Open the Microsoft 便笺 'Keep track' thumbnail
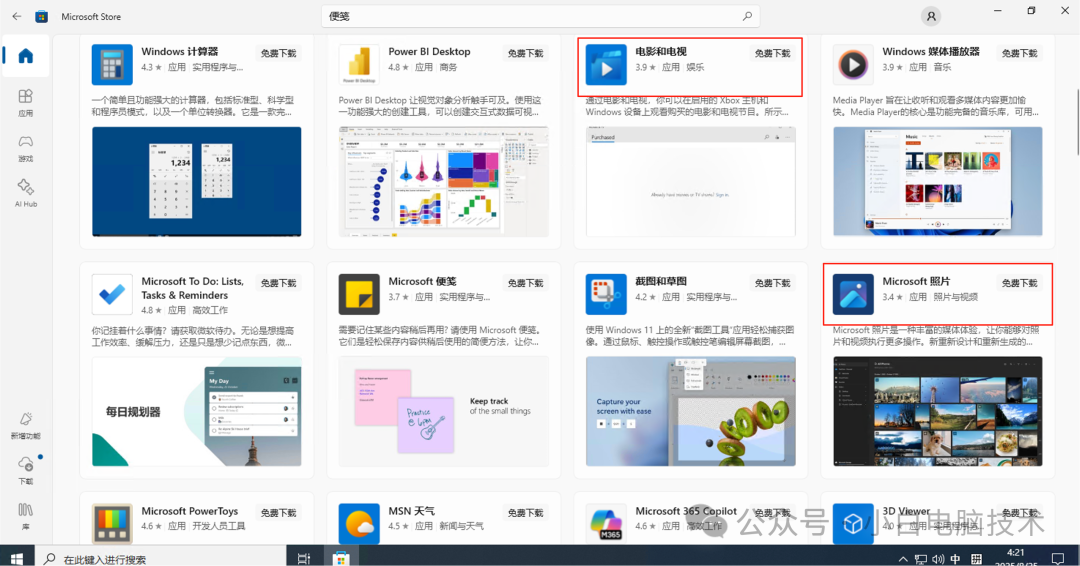Viewport: 1080px width, 566px height. coord(444,412)
